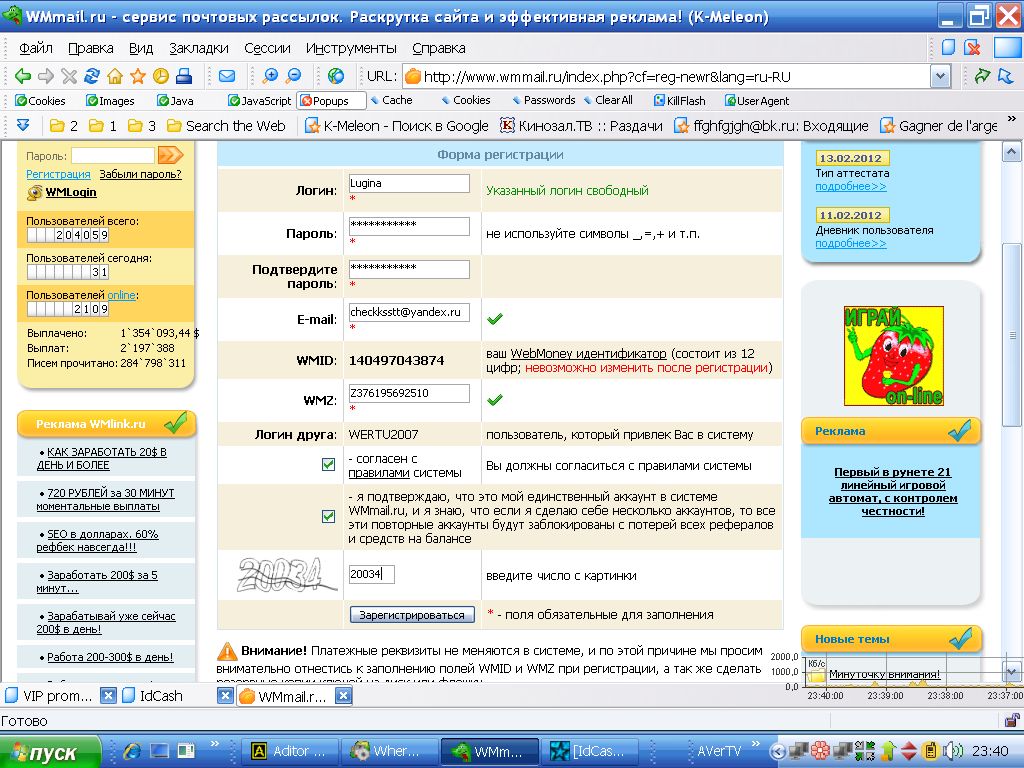The image size is (1024, 768).
Task: Open the Закладки menu
Action: [199, 48]
